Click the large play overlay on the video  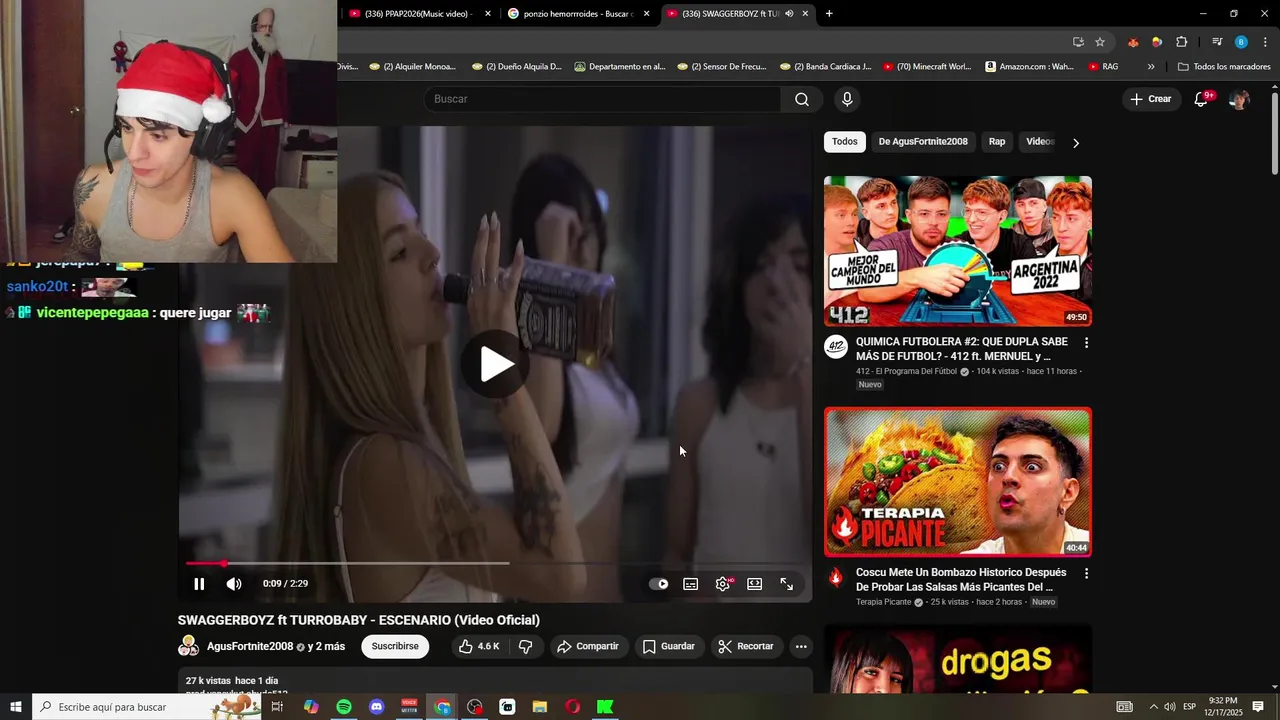[x=496, y=364]
